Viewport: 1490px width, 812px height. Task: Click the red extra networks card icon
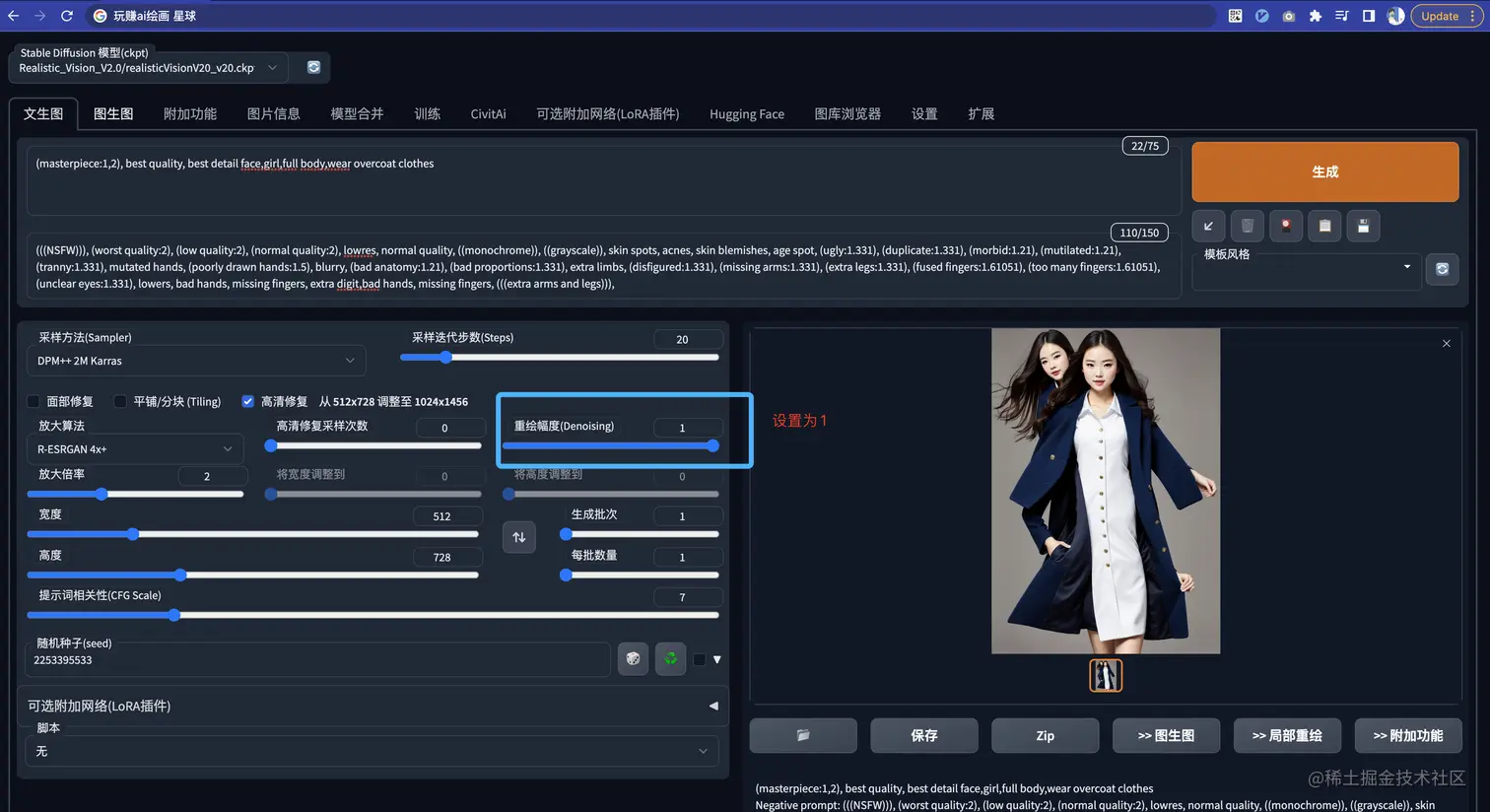[x=1286, y=226]
